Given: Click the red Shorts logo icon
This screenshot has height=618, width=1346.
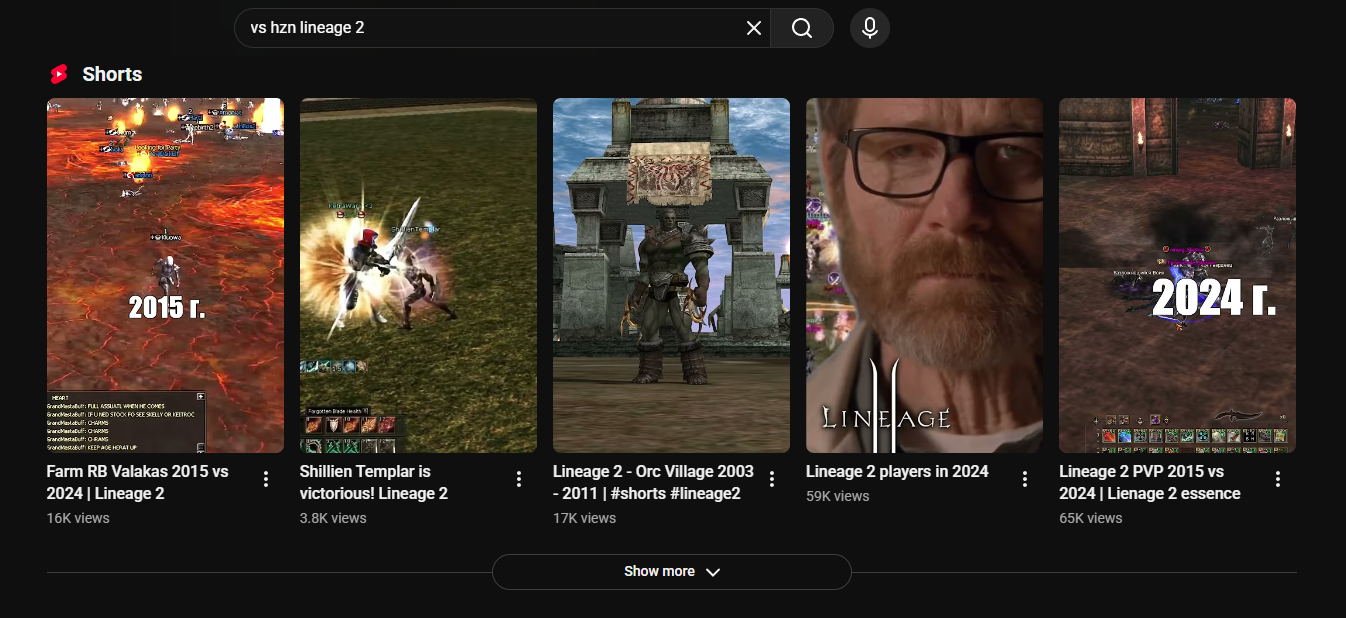Looking at the screenshot, I should point(59,74).
